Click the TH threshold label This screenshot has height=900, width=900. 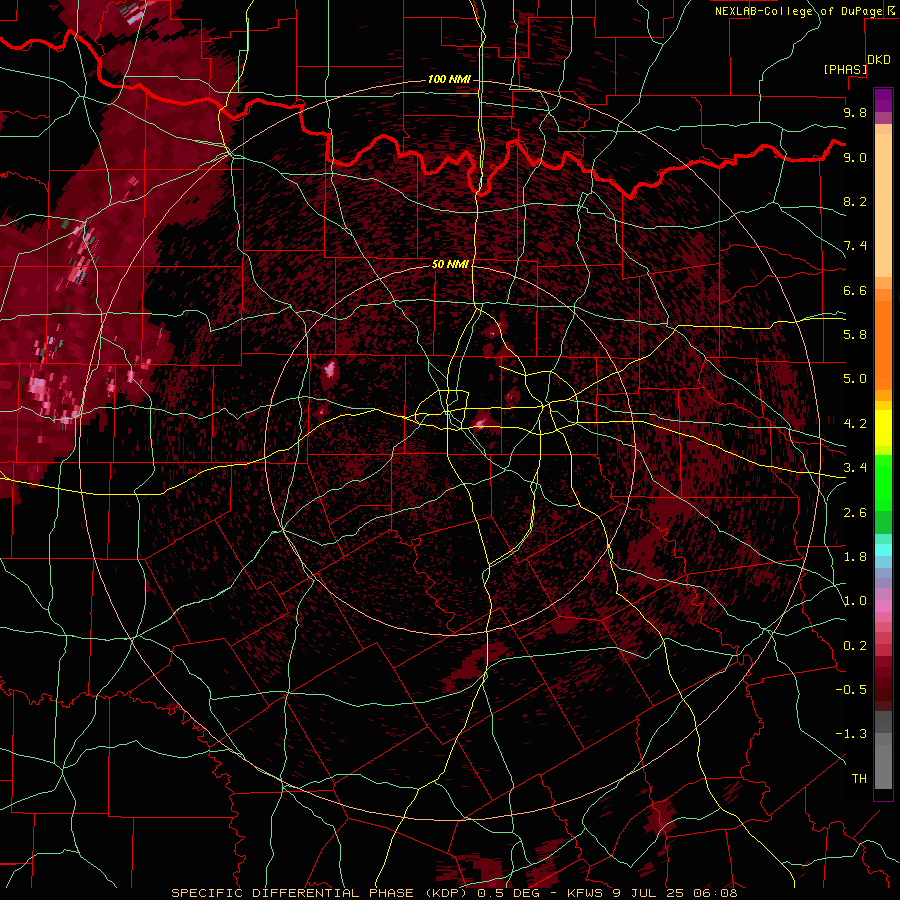tap(859, 779)
